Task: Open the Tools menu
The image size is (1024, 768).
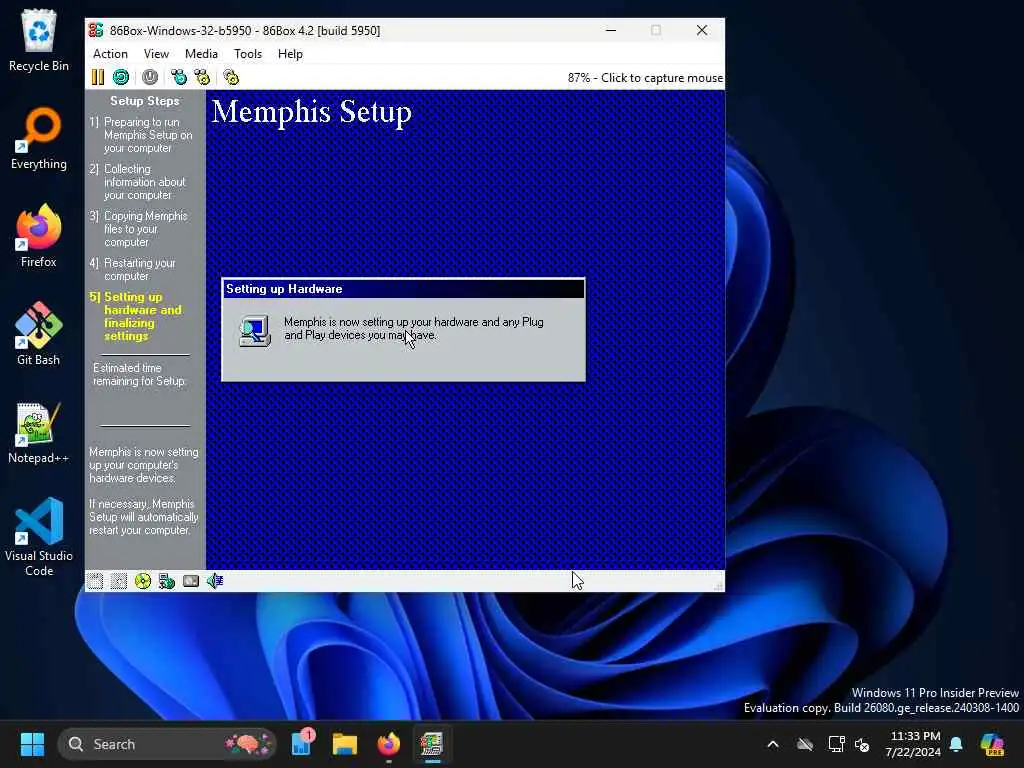Action: [x=248, y=54]
